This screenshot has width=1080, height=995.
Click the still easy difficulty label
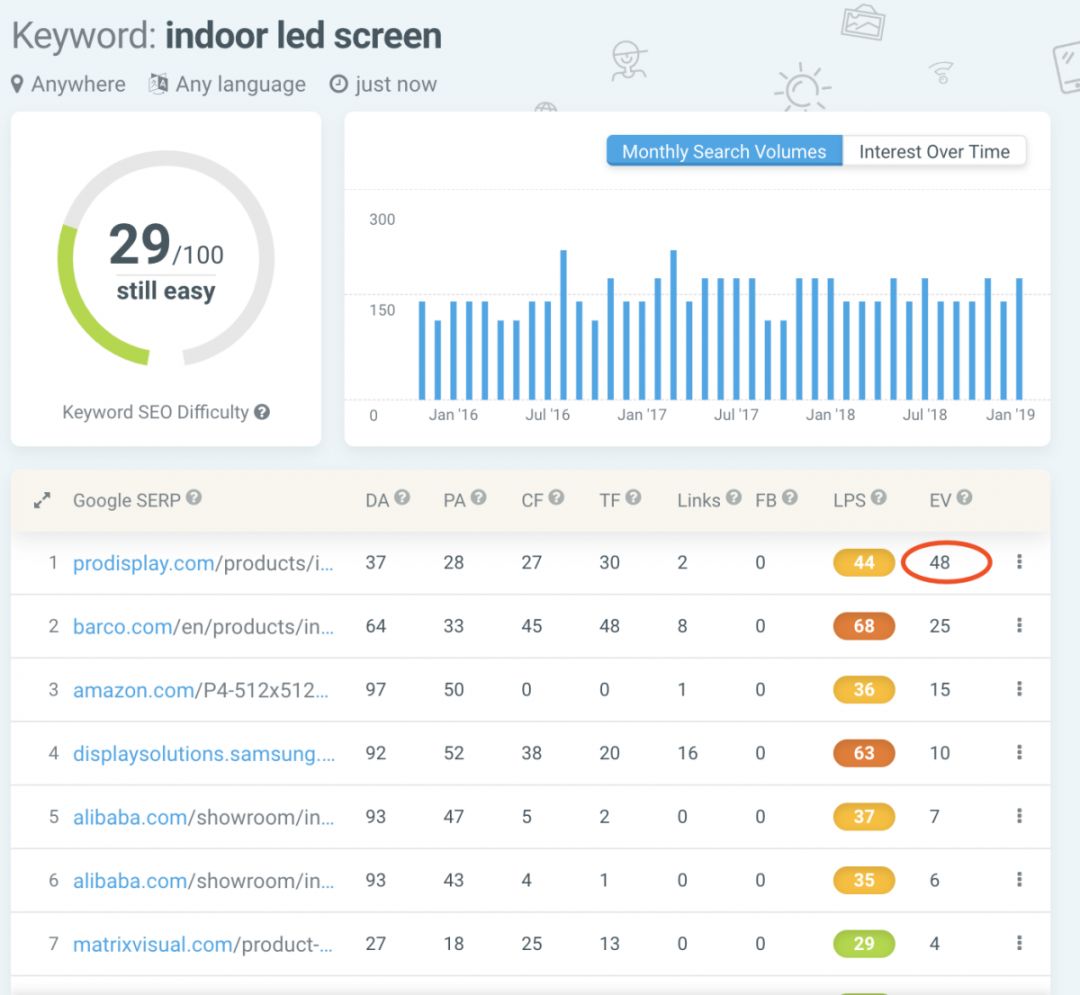166,291
